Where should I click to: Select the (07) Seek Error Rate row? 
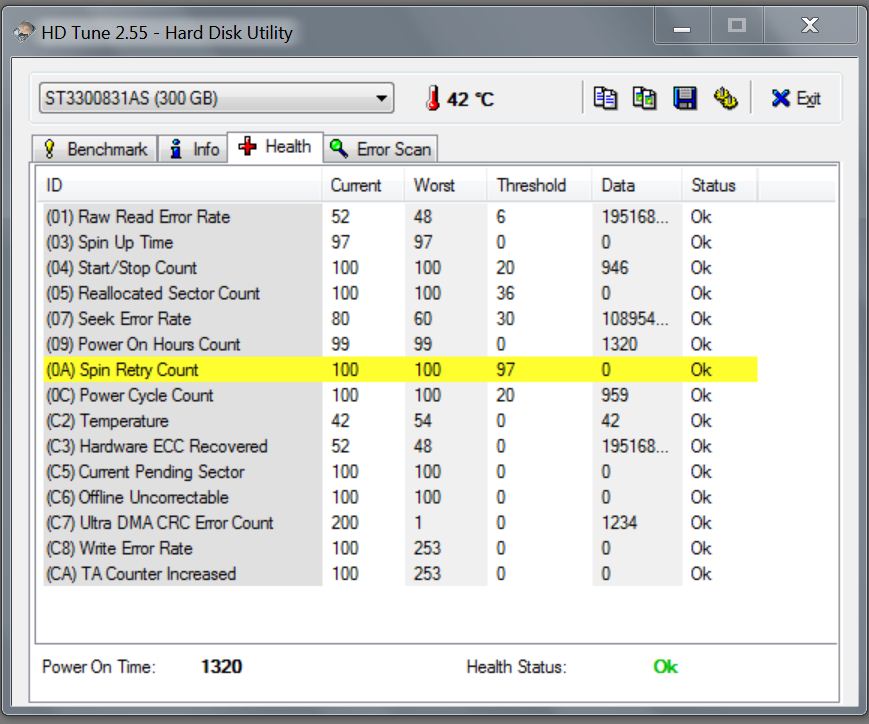coord(400,319)
